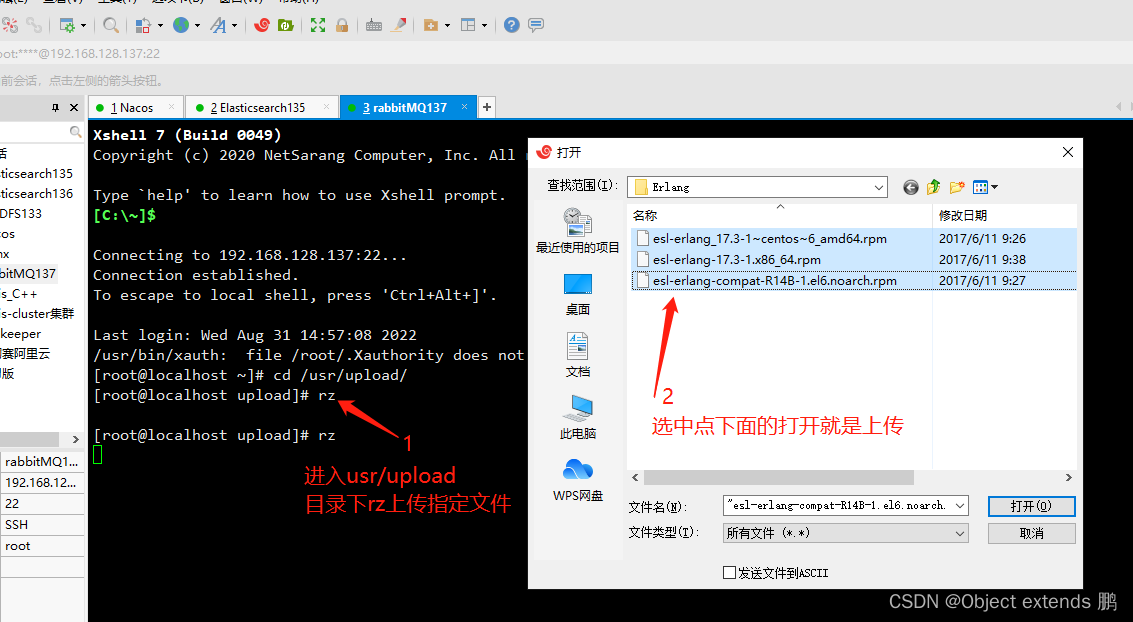This screenshot has width=1133, height=622.
Task: Create new folder in Open dialog
Action: point(957,188)
